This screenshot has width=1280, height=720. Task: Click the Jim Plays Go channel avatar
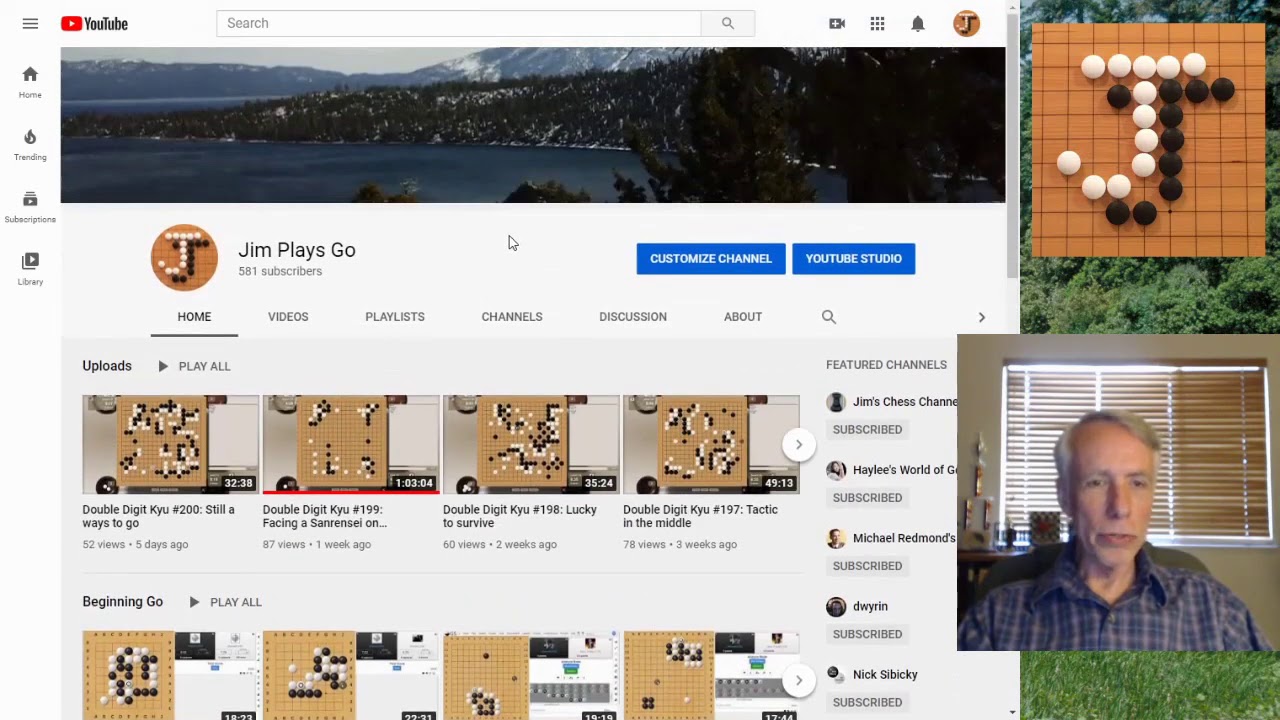(x=184, y=258)
